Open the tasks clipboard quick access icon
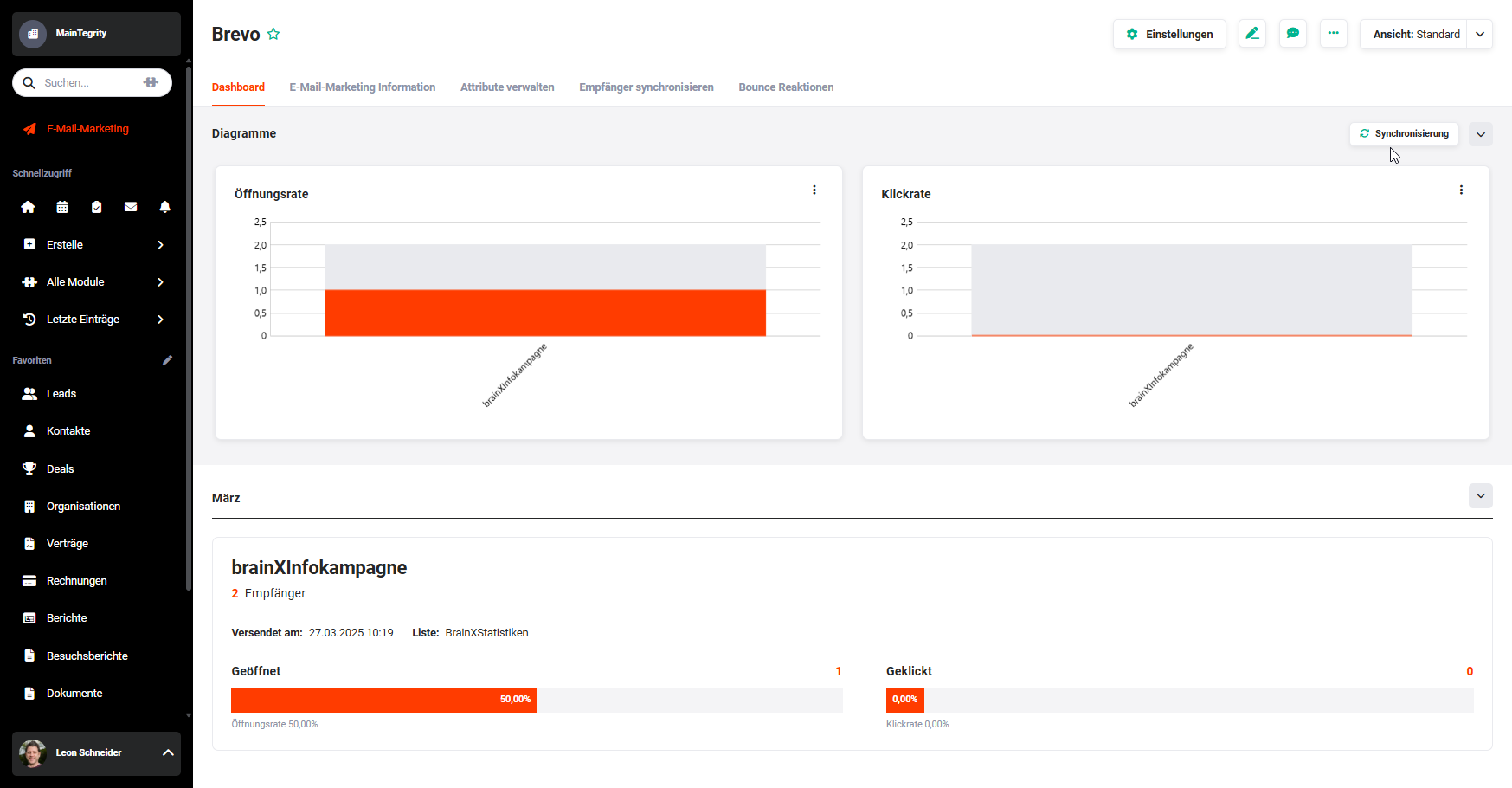This screenshot has height=788, width=1512. (x=97, y=207)
